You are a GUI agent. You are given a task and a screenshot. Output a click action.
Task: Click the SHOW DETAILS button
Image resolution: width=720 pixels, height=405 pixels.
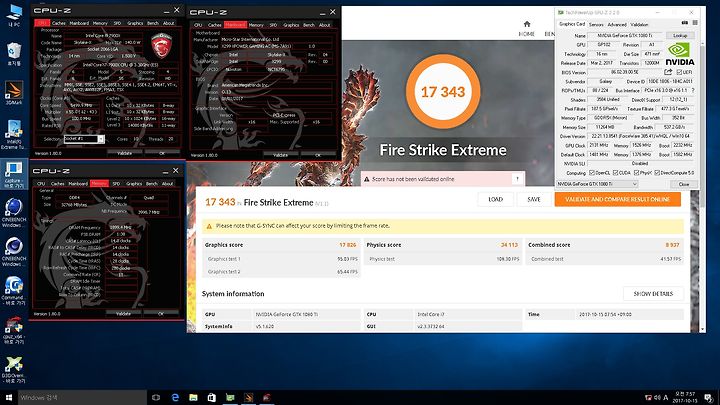point(653,293)
